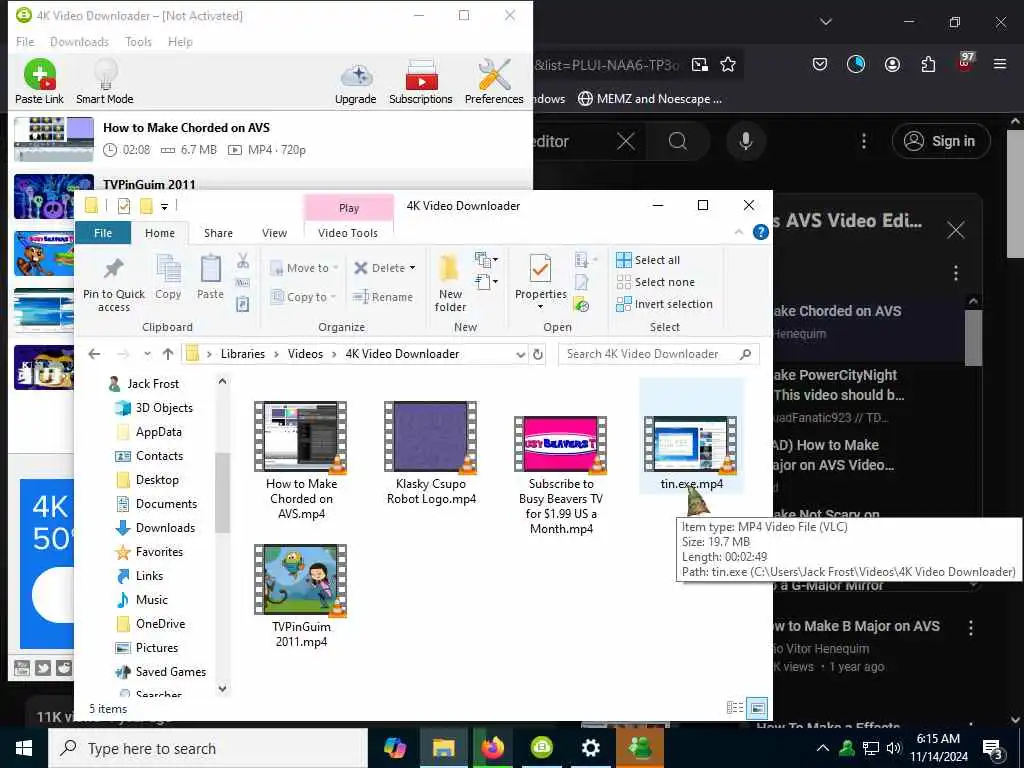This screenshot has width=1024, height=768.
Task: Open the Easy access dropdown
Action: [487, 282]
